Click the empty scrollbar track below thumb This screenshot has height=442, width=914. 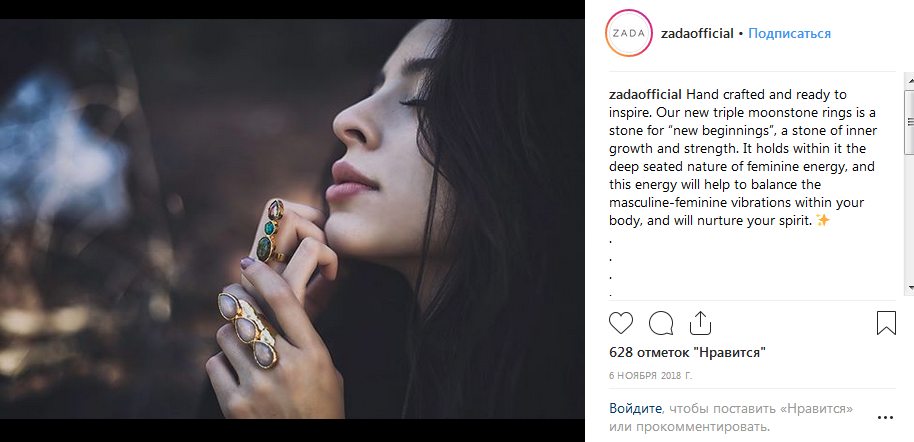click(908, 220)
